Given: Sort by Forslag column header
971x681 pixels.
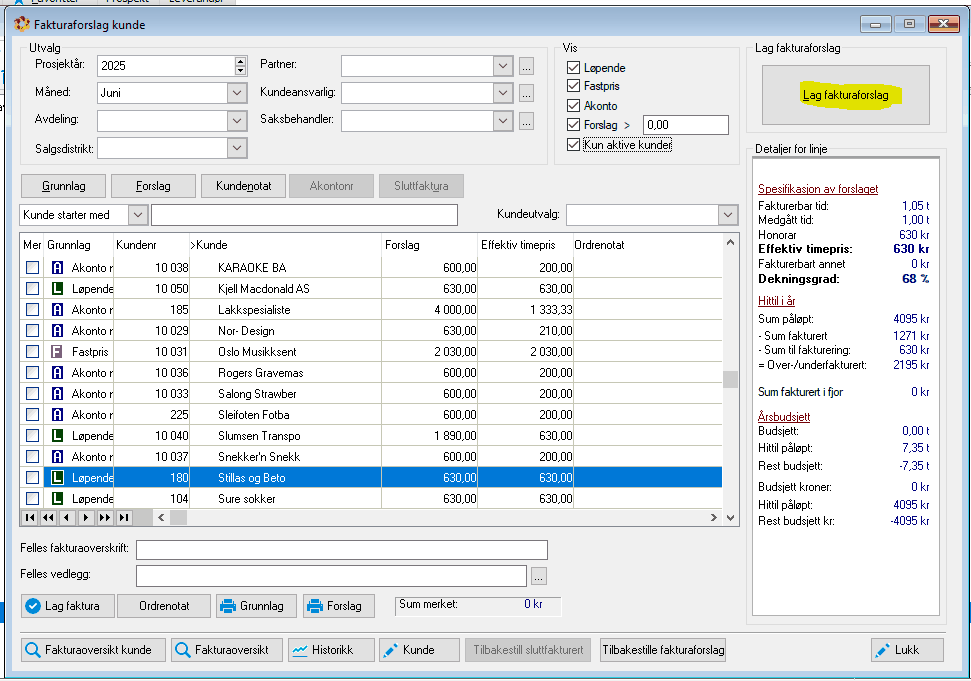Looking at the screenshot, I should tap(430, 245).
